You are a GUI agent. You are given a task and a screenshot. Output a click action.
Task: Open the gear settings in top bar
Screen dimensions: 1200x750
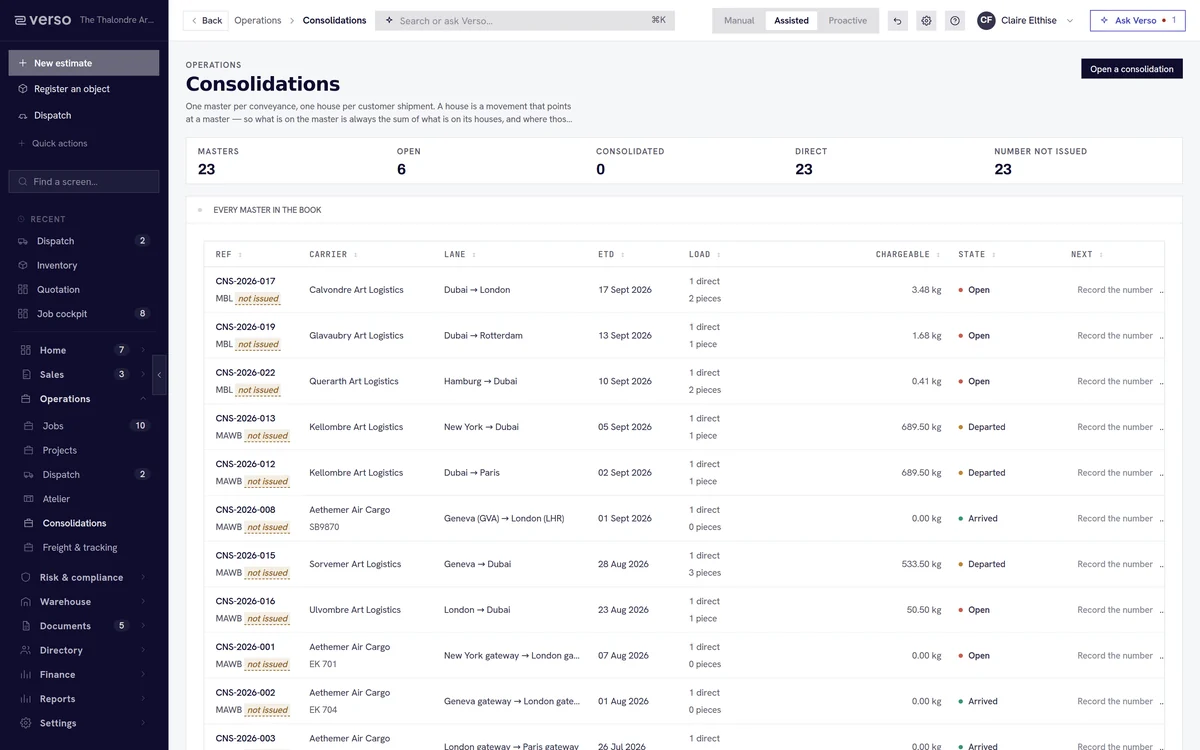(x=926, y=20)
